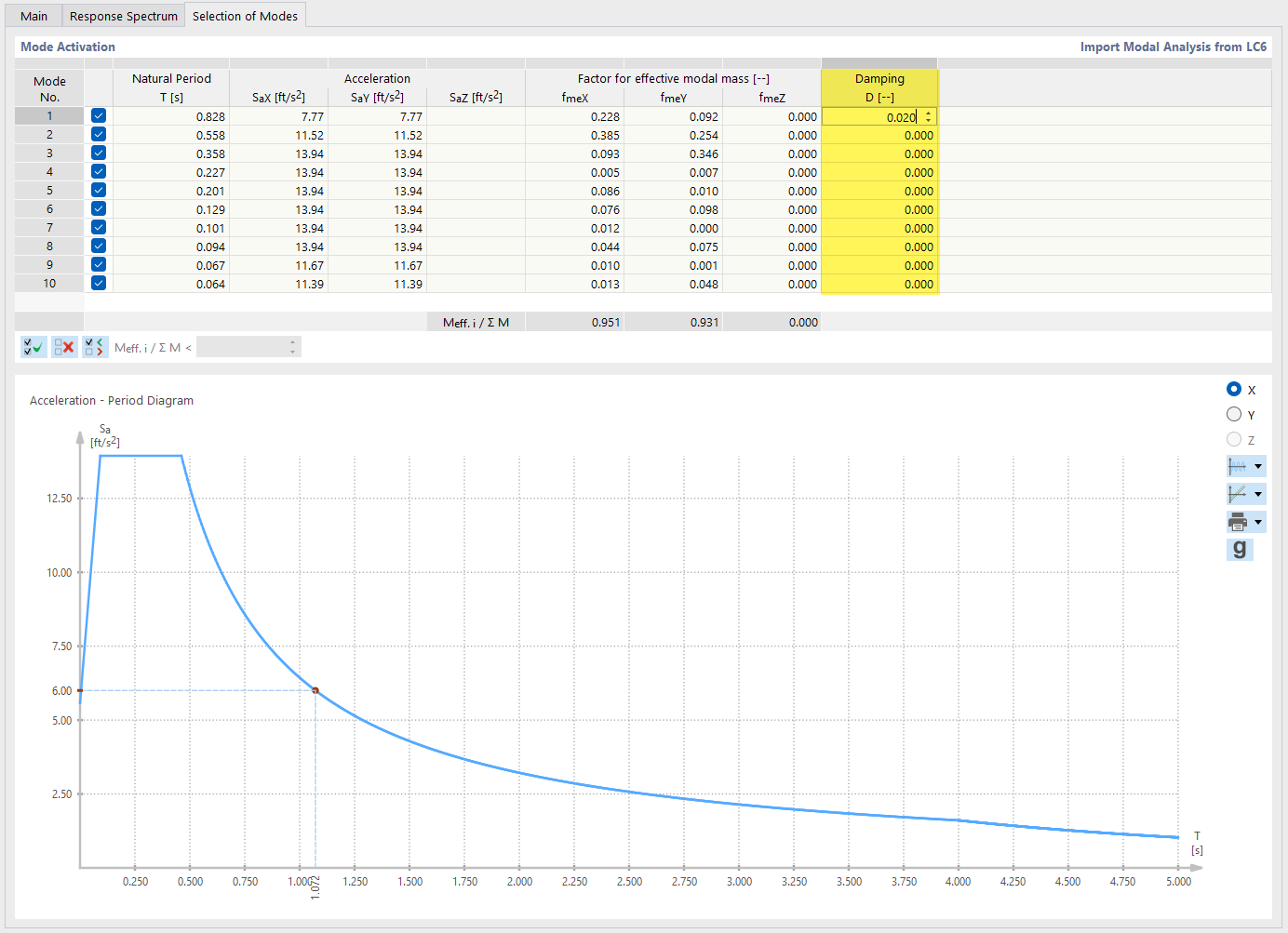Select all modes with the green checkmark icon

pos(33,346)
